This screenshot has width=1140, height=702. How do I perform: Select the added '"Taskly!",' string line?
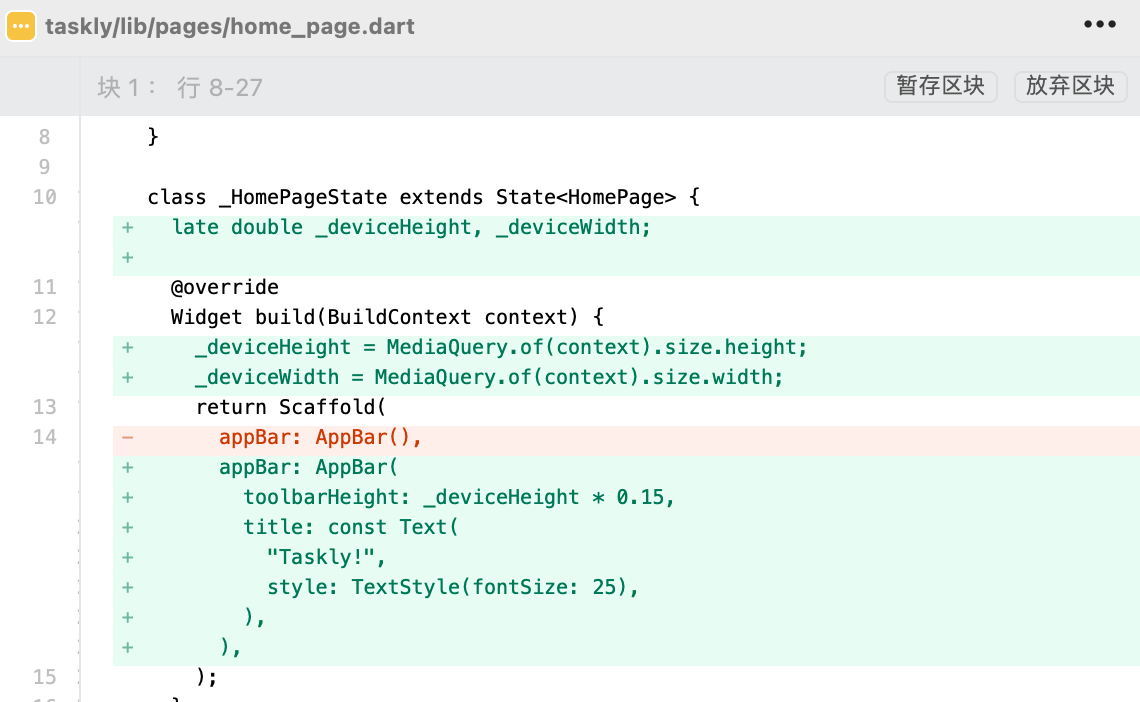click(x=326, y=557)
